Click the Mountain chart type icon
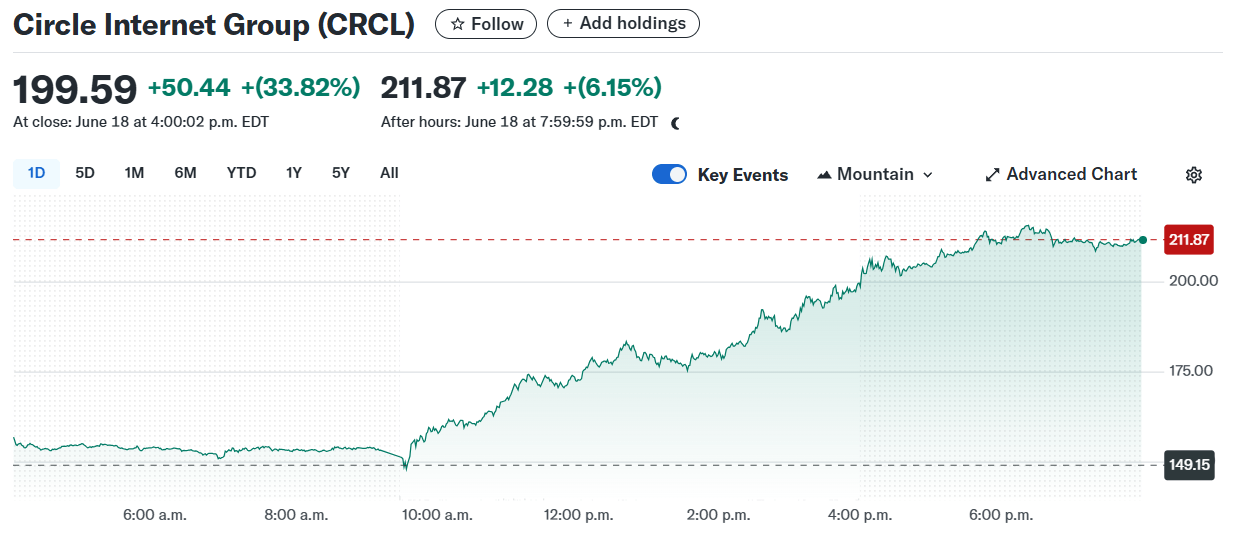The width and height of the screenshot is (1233, 550). pyautogui.click(x=824, y=175)
